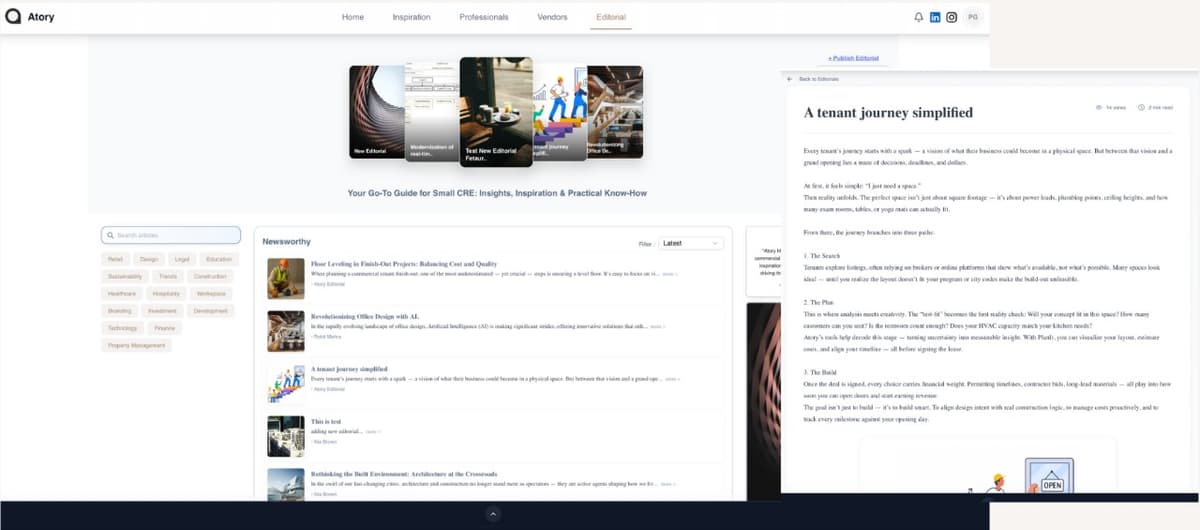Go to the Home tab
The height and width of the screenshot is (530, 1200).
[353, 17]
